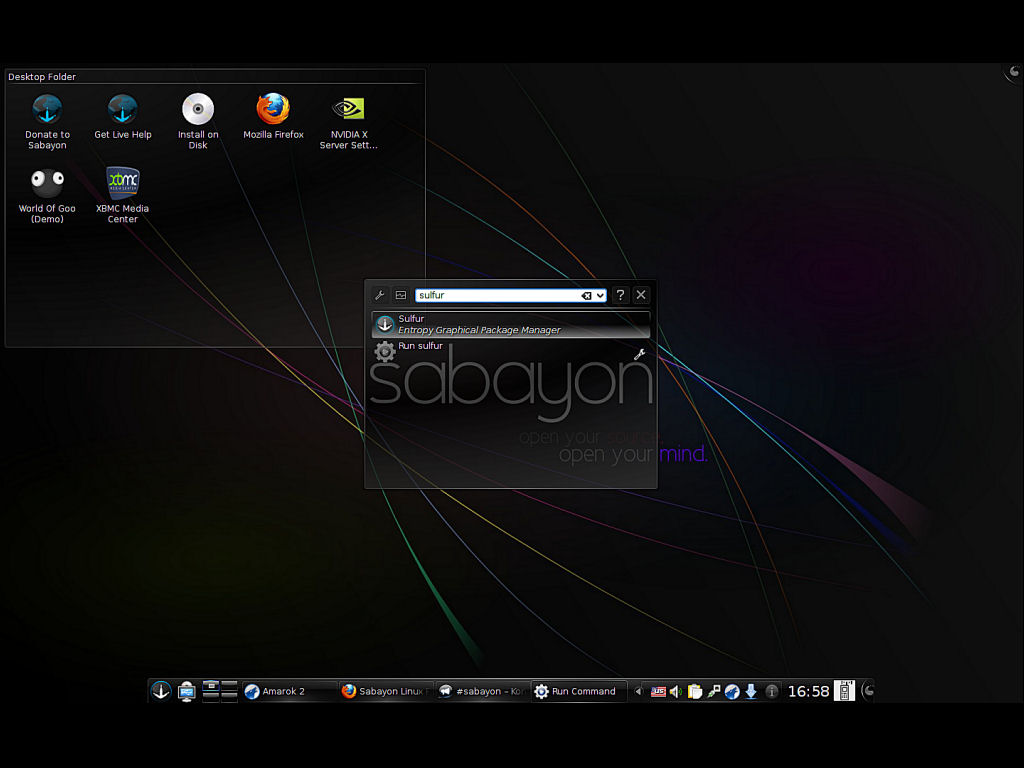Toggle show desktop from the taskbar
The width and height of the screenshot is (1024, 768).
point(186,690)
